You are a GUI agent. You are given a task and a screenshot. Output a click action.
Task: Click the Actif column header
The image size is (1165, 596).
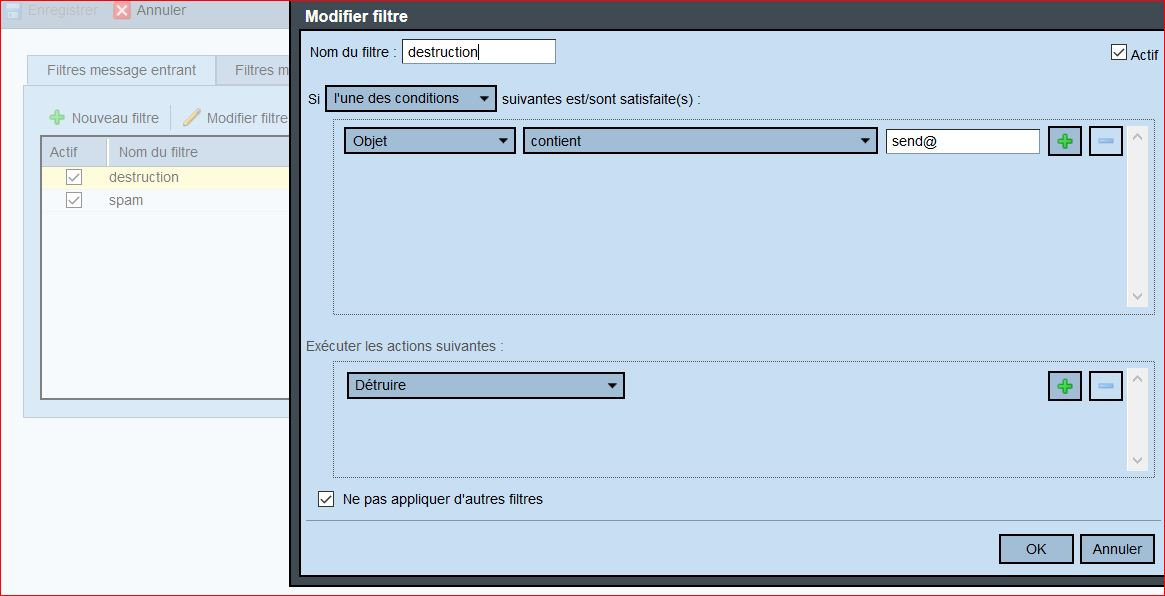pyautogui.click(x=74, y=152)
